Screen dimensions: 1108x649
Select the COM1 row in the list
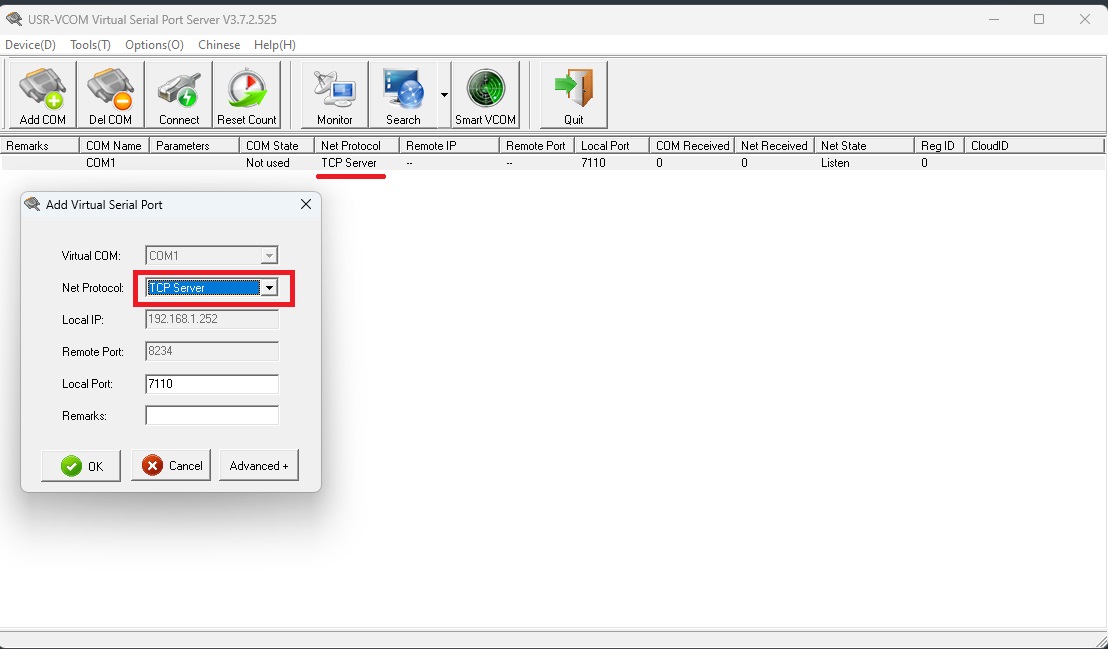(x=553, y=163)
